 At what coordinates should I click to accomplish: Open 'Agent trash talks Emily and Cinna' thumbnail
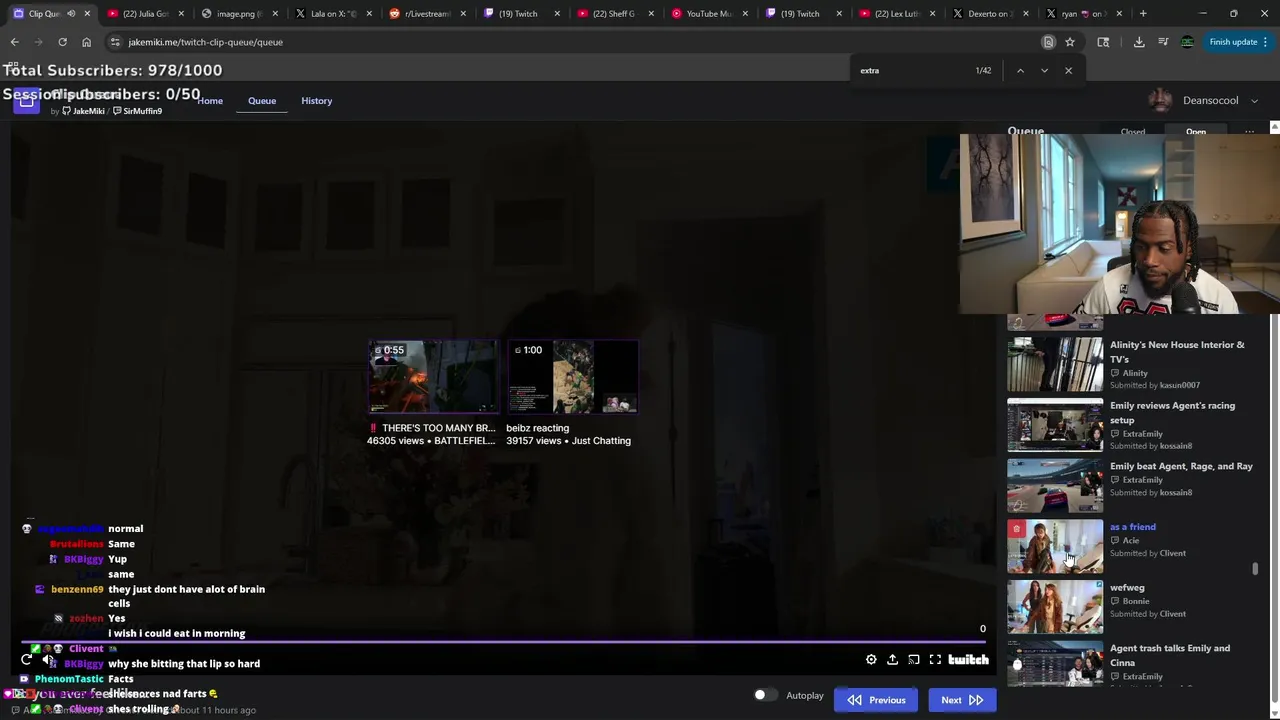(x=1055, y=663)
